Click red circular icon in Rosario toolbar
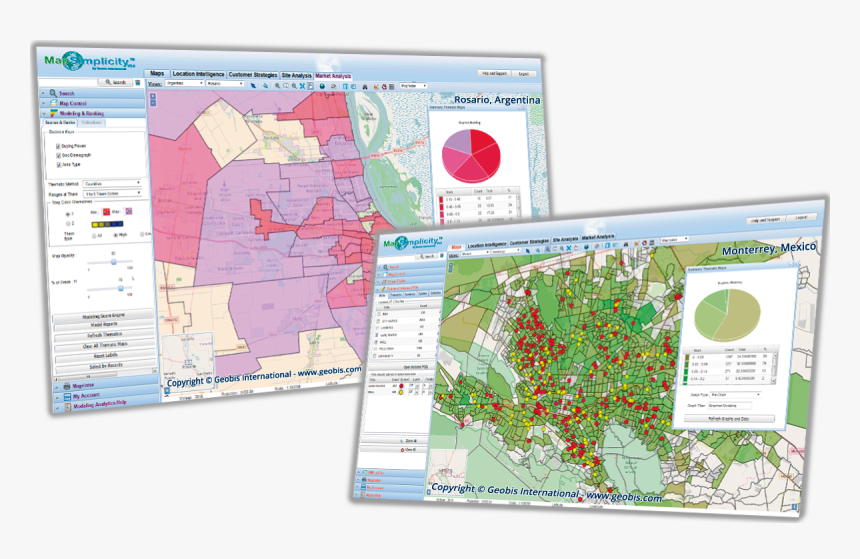 coord(384,87)
